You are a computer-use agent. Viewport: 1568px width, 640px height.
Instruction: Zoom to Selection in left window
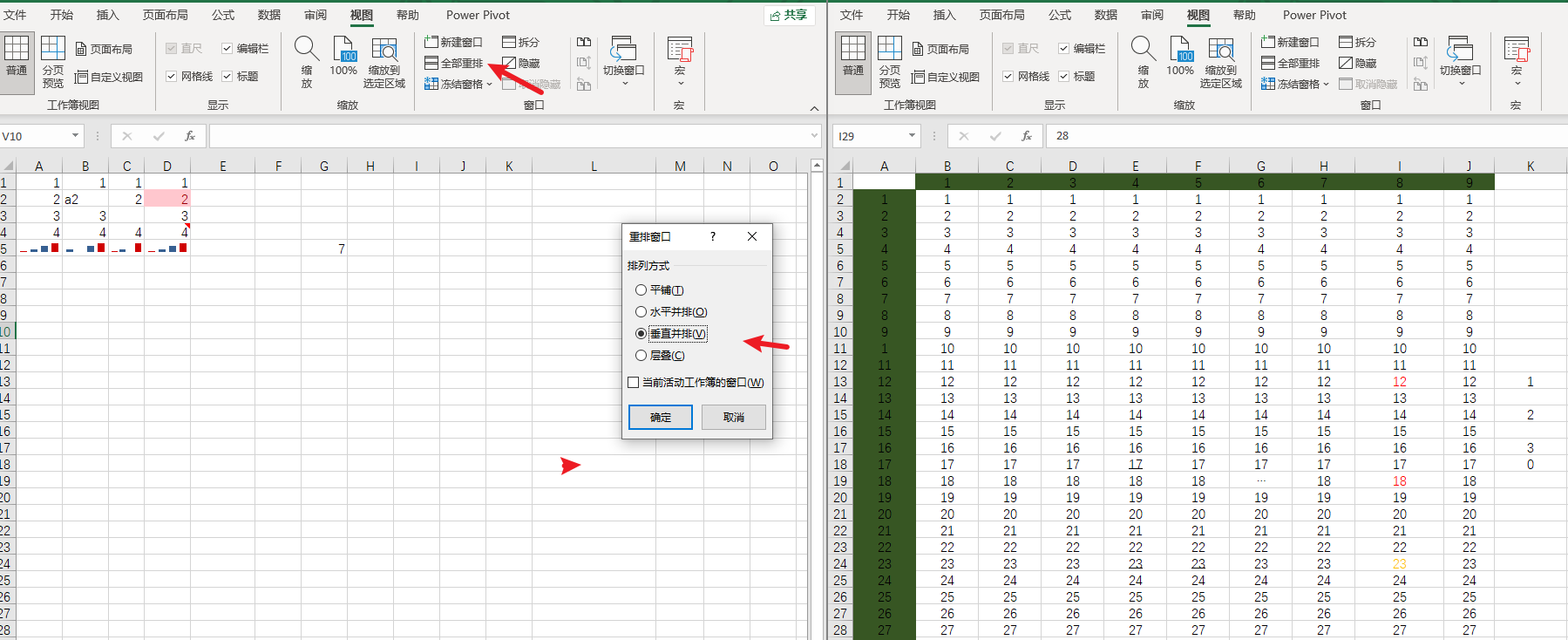click(x=384, y=62)
